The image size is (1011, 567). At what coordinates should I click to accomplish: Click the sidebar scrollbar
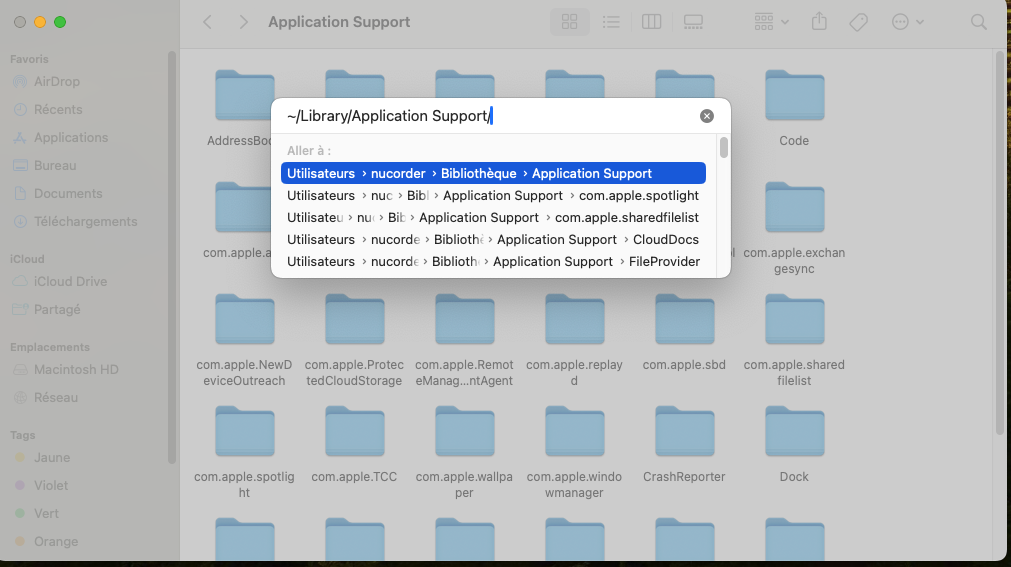click(172, 257)
